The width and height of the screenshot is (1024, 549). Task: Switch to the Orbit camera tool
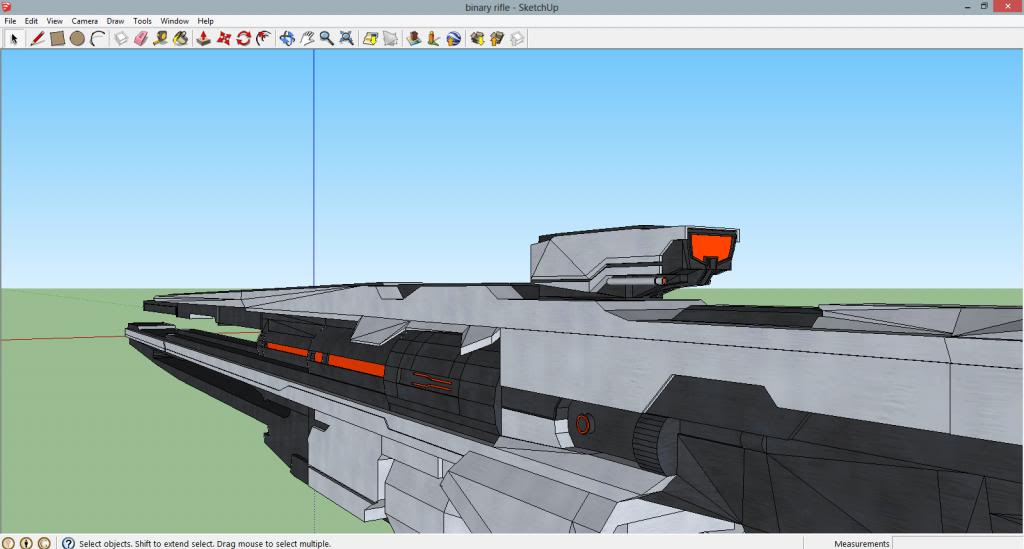(287, 39)
